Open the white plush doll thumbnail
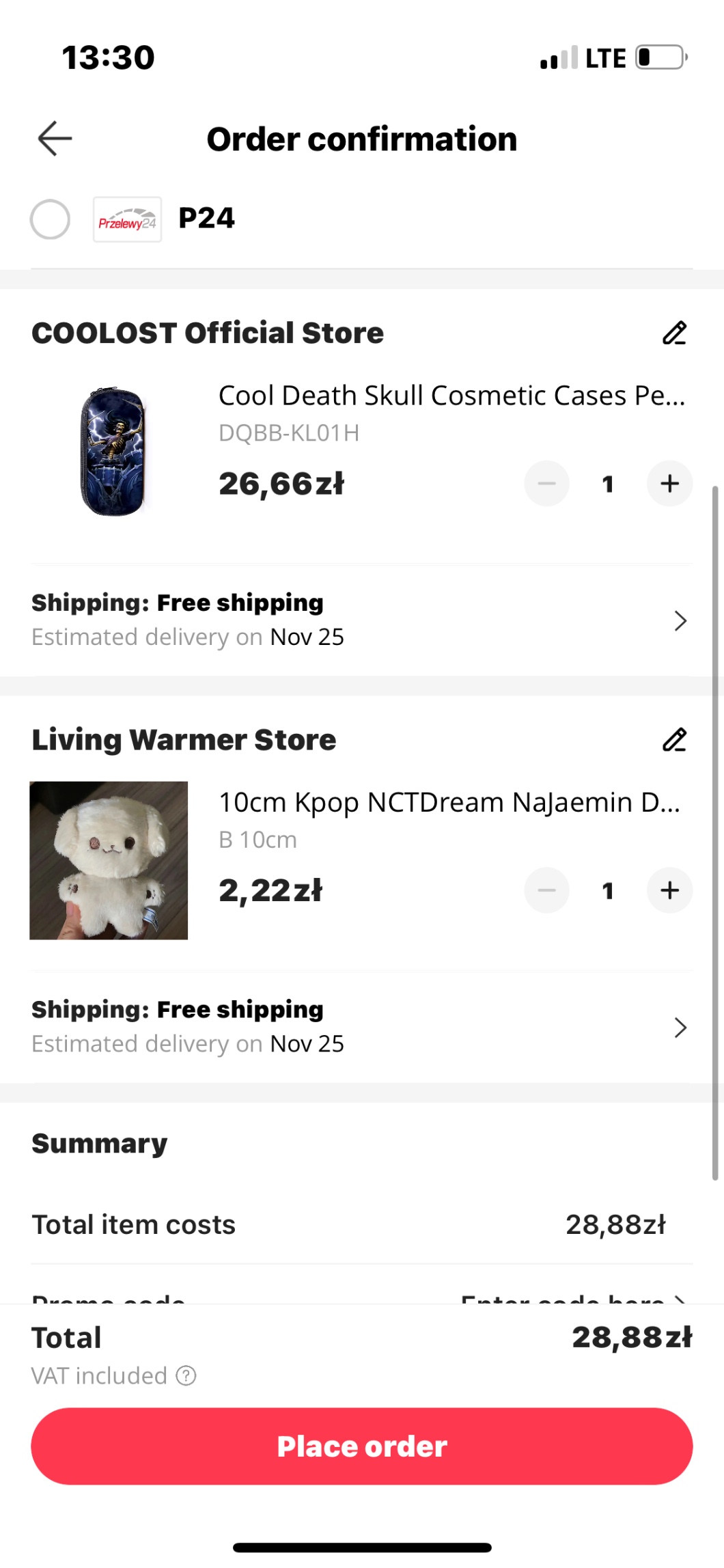 click(x=109, y=860)
